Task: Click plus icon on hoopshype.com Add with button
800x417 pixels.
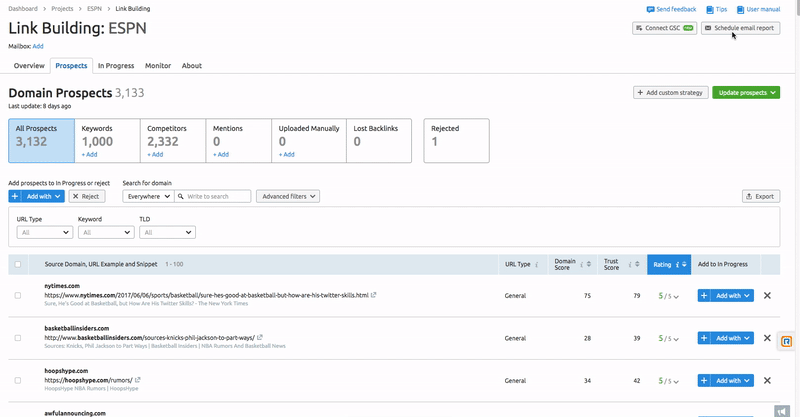Action: tap(704, 380)
